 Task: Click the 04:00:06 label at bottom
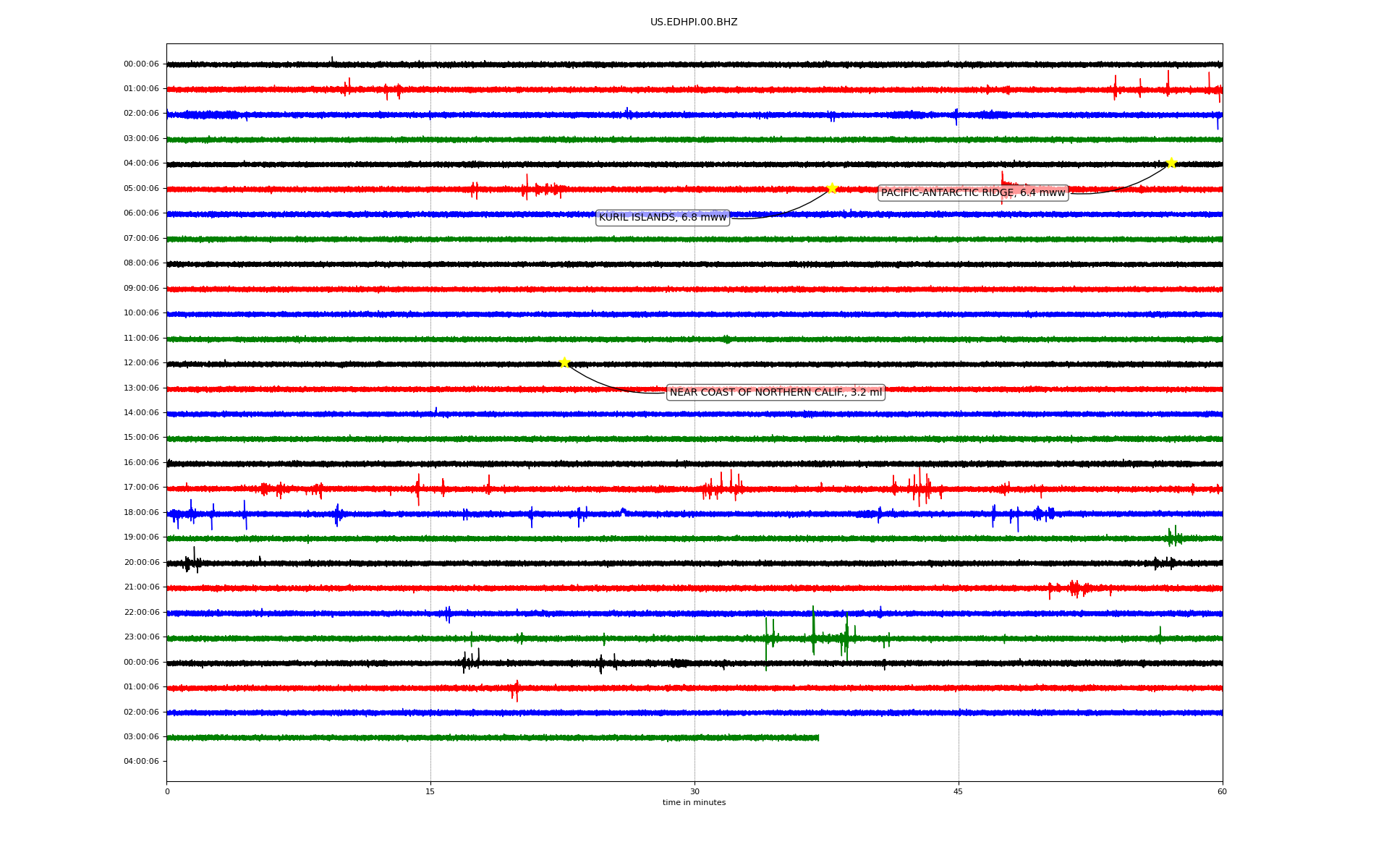(x=141, y=761)
